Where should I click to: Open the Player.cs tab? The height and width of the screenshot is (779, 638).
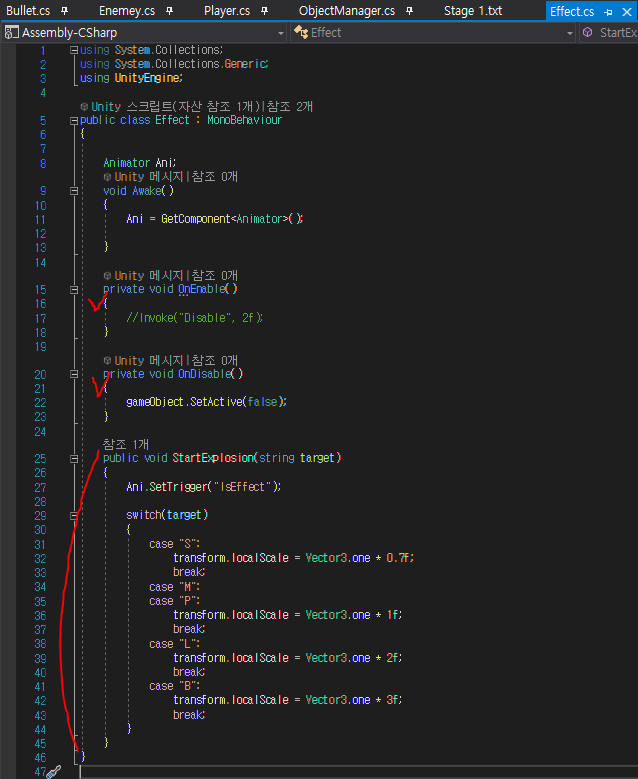(227, 10)
